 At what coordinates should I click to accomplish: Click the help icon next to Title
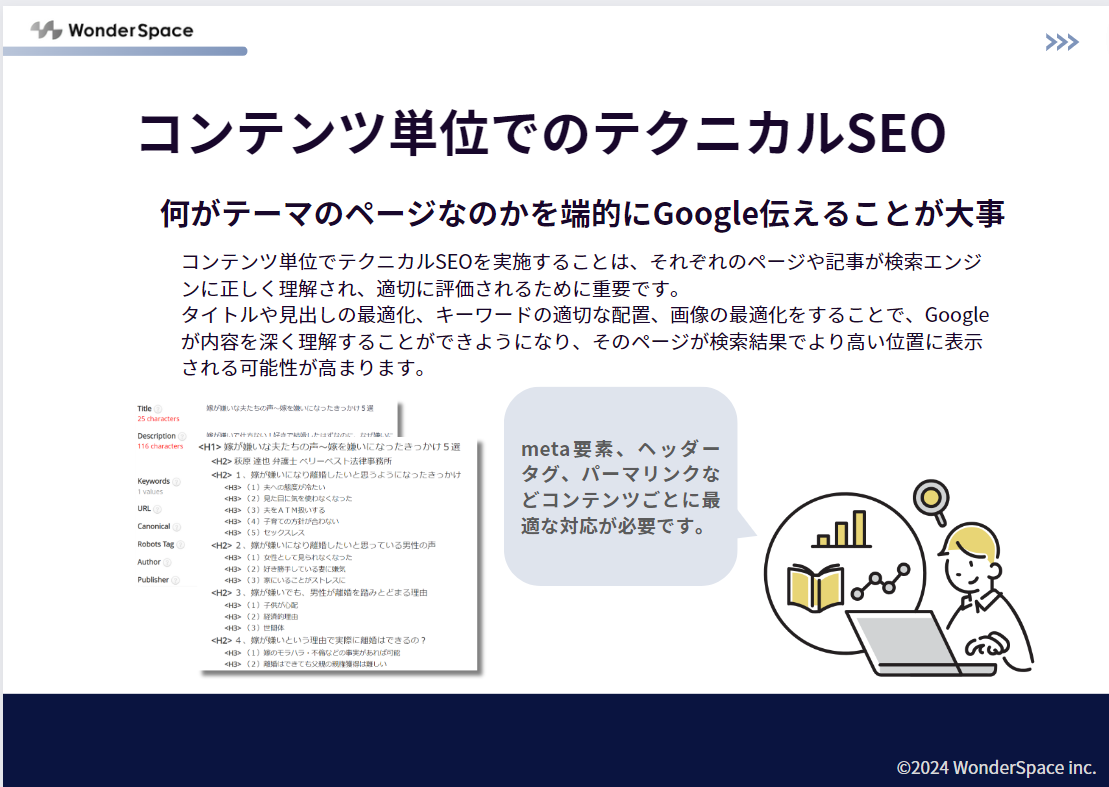coord(158,409)
